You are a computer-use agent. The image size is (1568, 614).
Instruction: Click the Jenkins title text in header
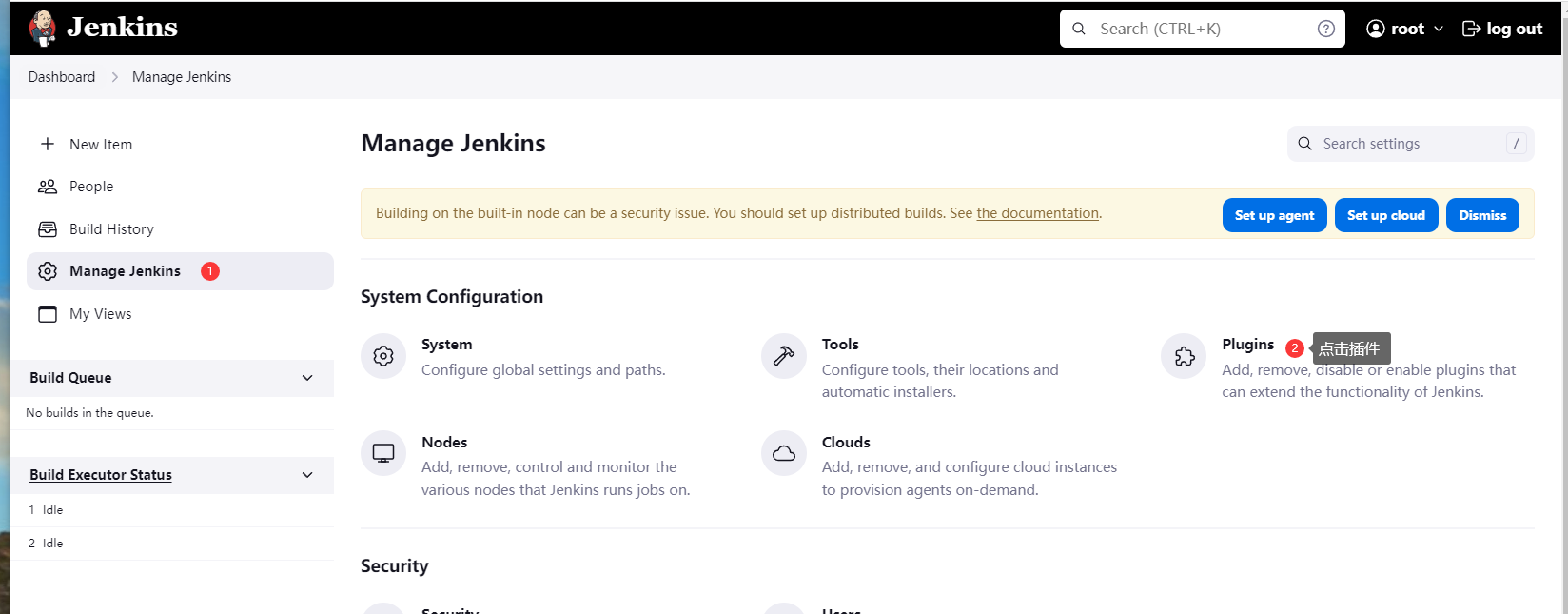click(122, 28)
